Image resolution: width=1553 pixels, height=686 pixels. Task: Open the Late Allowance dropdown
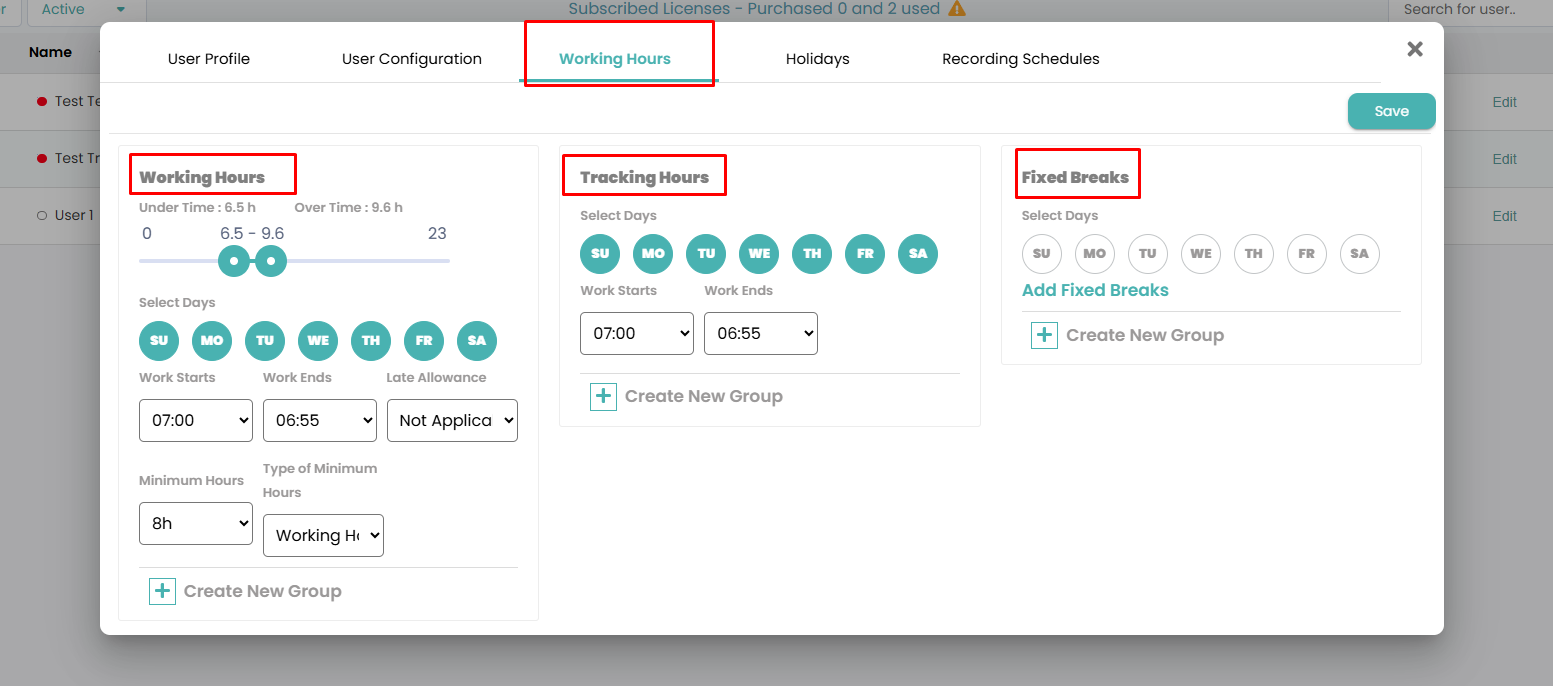pyautogui.click(x=452, y=420)
